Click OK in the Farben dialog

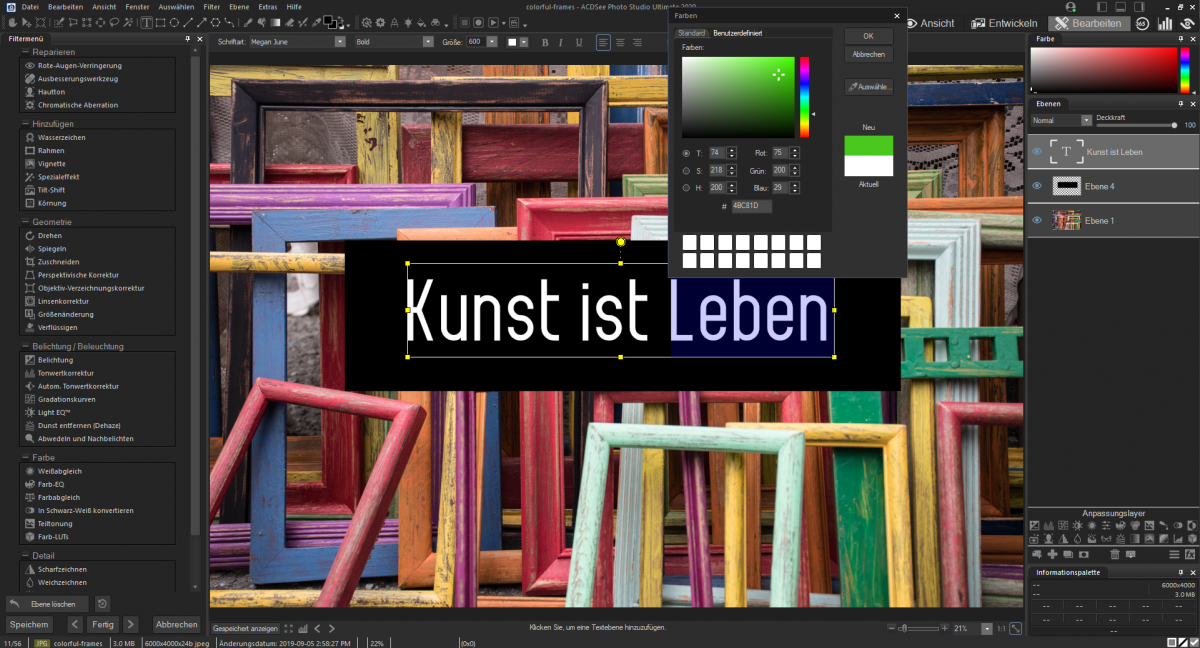(x=868, y=36)
